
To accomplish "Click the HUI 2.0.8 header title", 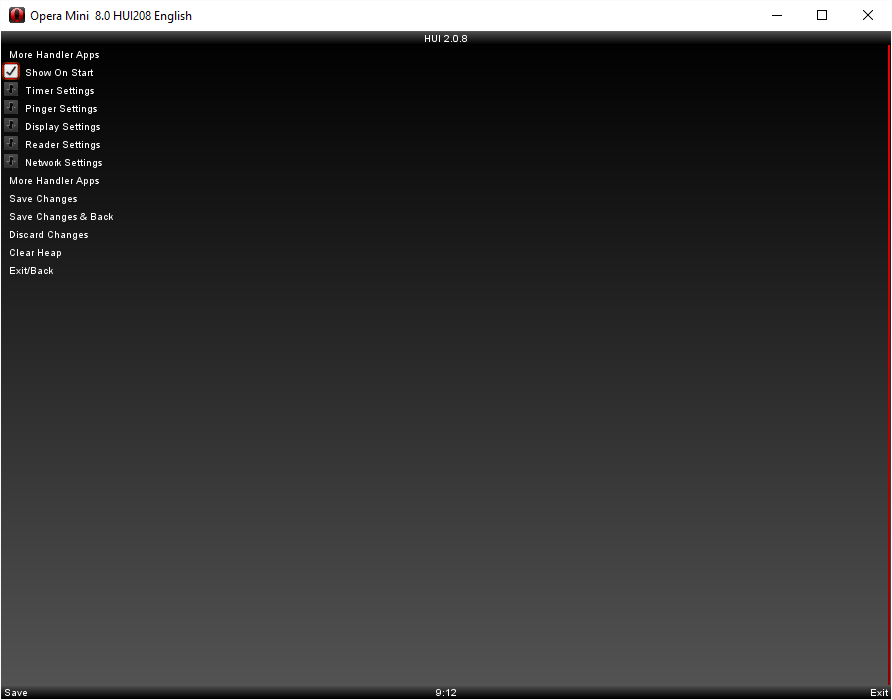I will pos(446,39).
